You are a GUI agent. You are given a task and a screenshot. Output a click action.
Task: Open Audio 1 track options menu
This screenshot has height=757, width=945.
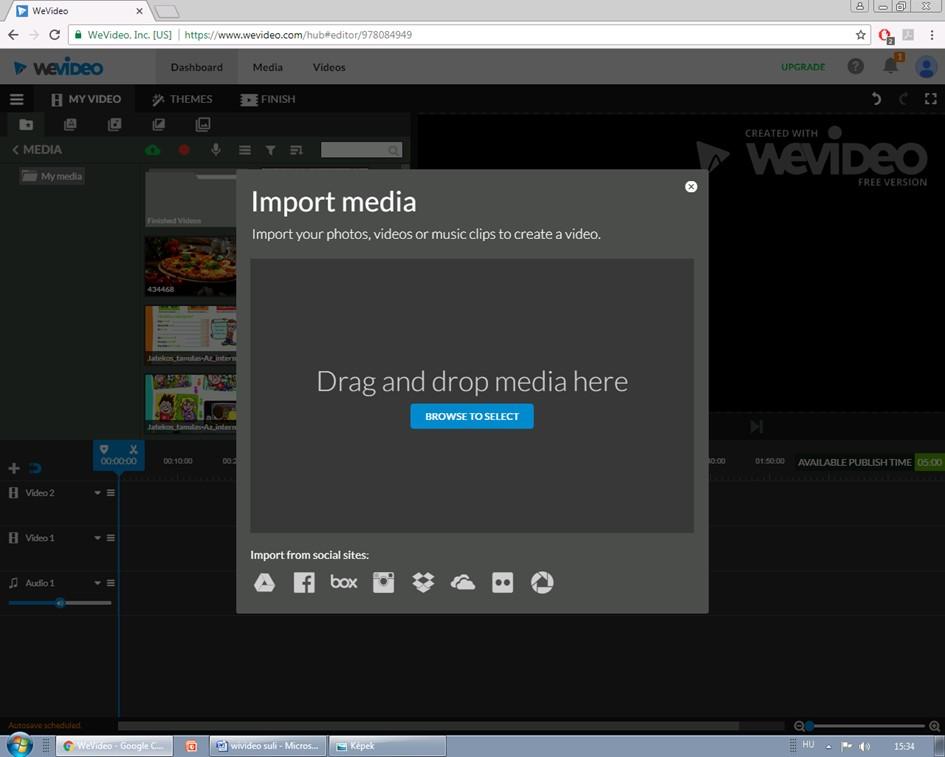pyautogui.click(x=111, y=583)
